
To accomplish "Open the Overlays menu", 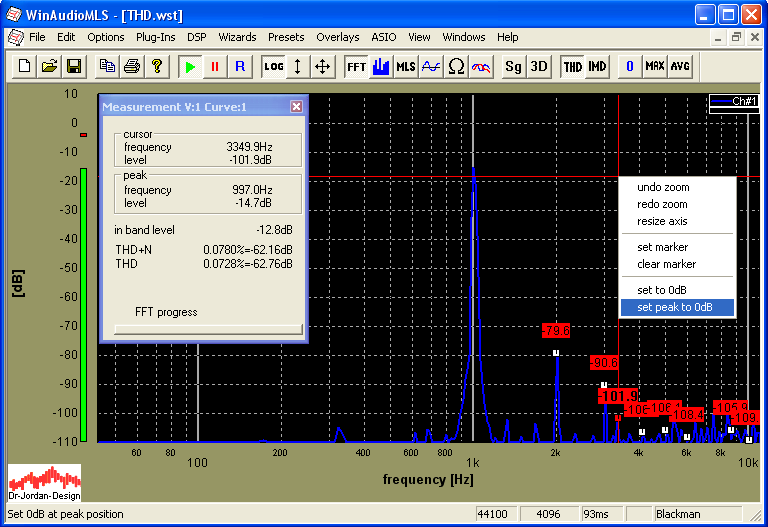I will point(337,37).
